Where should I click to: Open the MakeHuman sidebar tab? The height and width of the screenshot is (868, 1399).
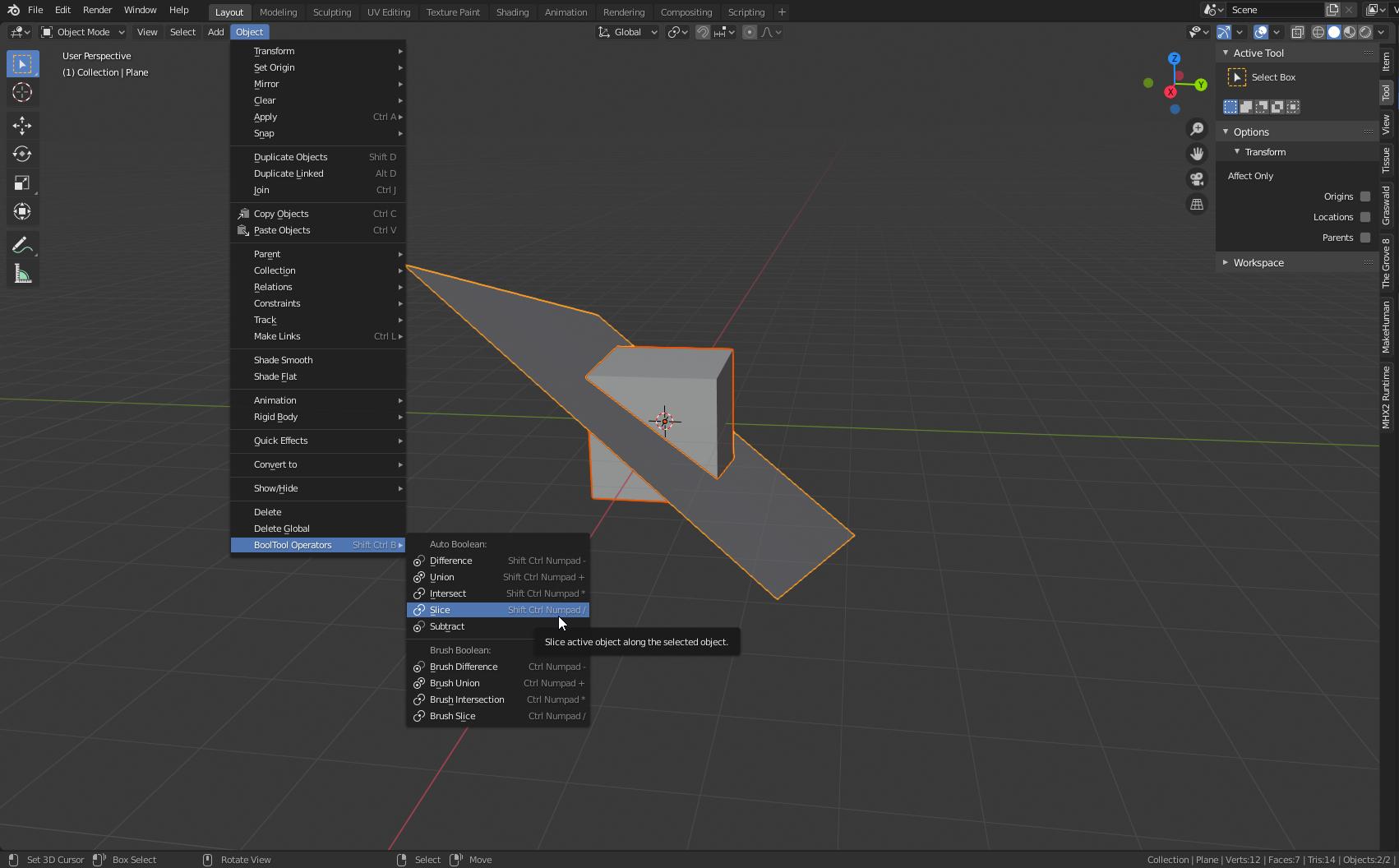(1387, 326)
